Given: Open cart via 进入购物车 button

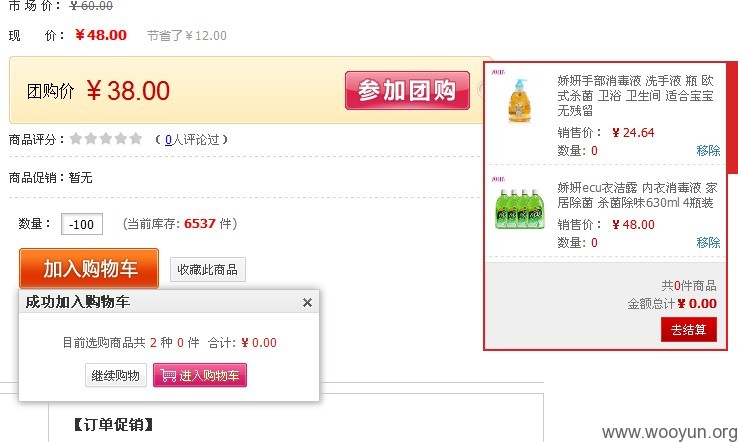Looking at the screenshot, I should click(x=200, y=375).
